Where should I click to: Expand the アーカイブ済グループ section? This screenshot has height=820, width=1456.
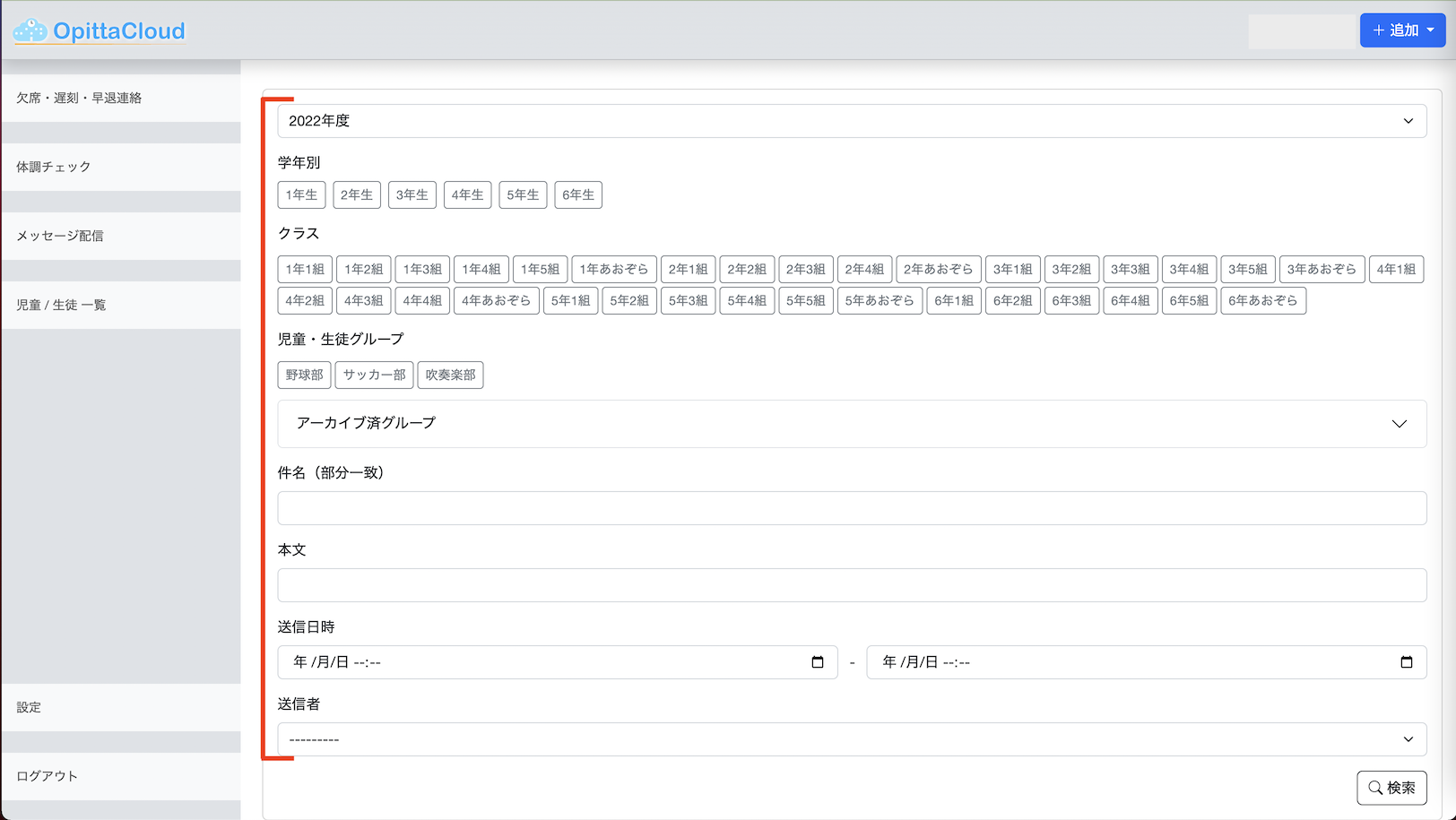coord(852,423)
